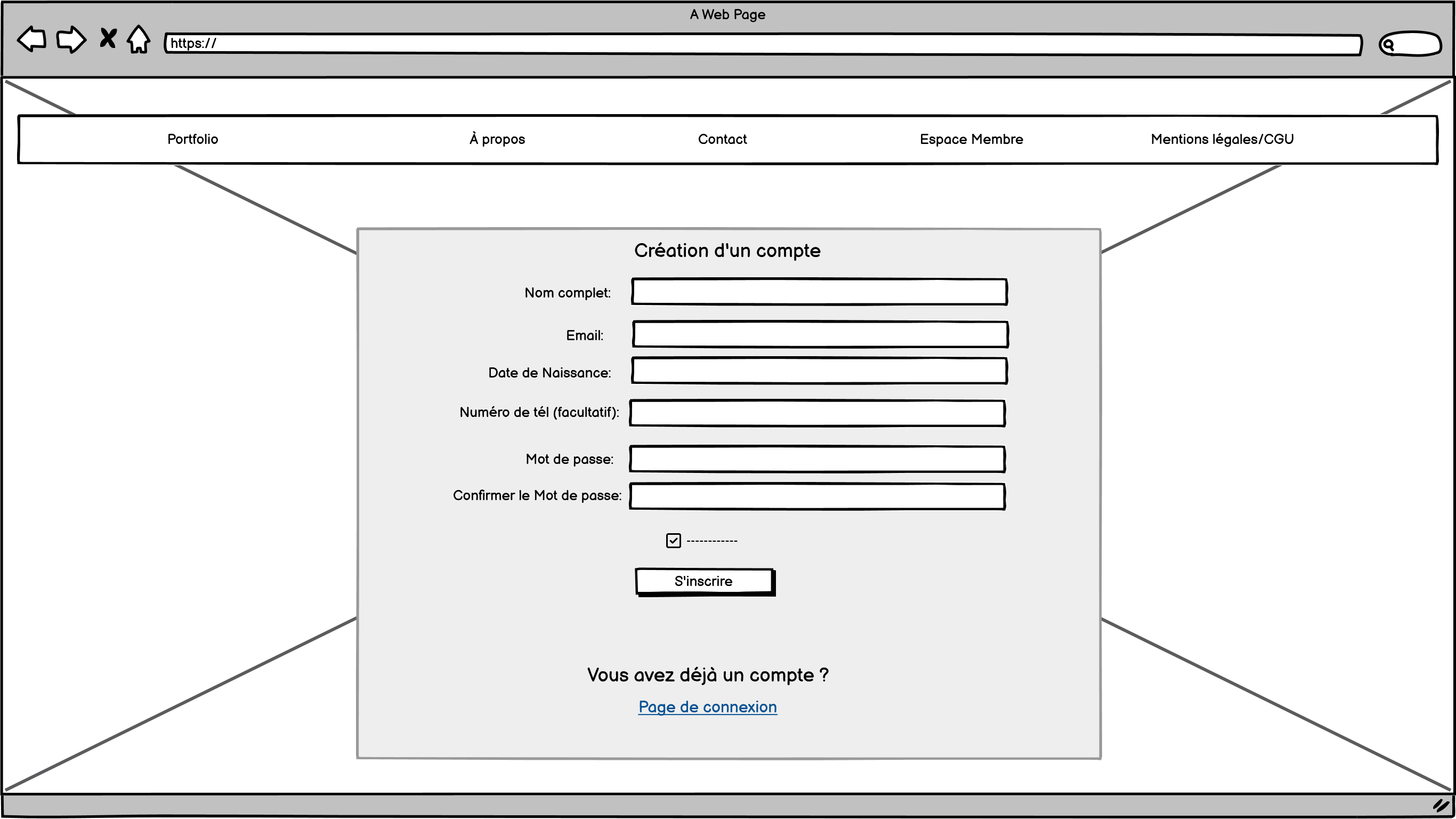1456x819 pixels.
Task: Click the stop loading X icon
Action: [108, 38]
